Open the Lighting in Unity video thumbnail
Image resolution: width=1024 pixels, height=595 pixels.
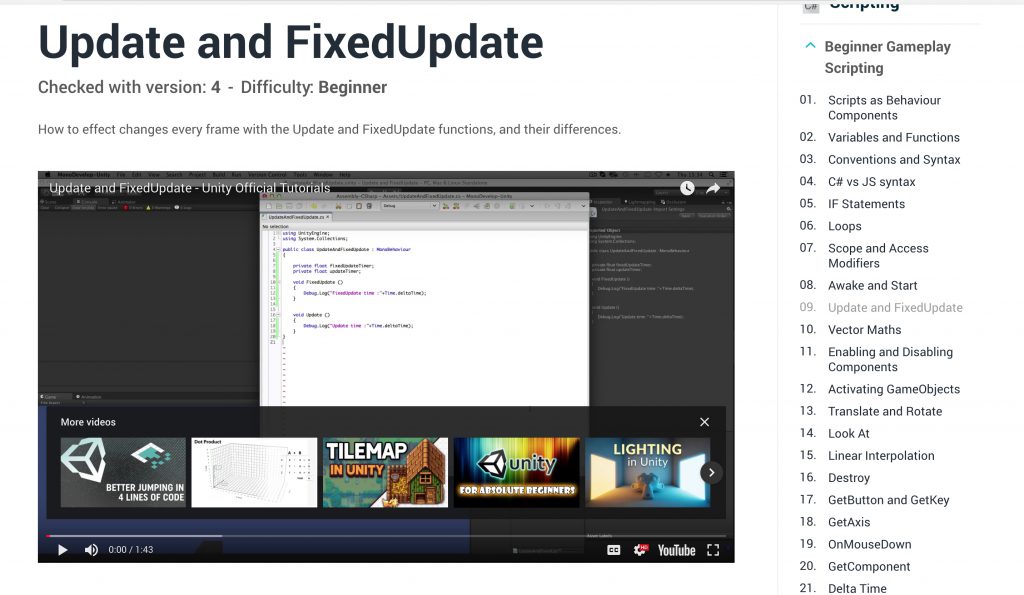click(647, 472)
